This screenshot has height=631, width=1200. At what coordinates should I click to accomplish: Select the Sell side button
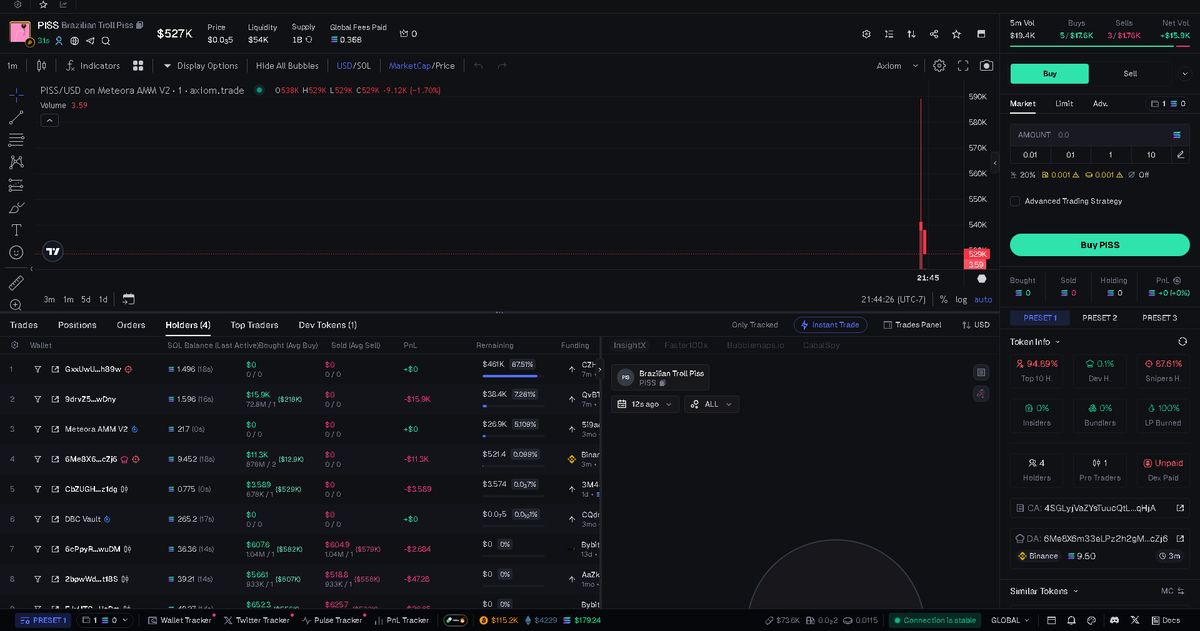[x=1130, y=73]
